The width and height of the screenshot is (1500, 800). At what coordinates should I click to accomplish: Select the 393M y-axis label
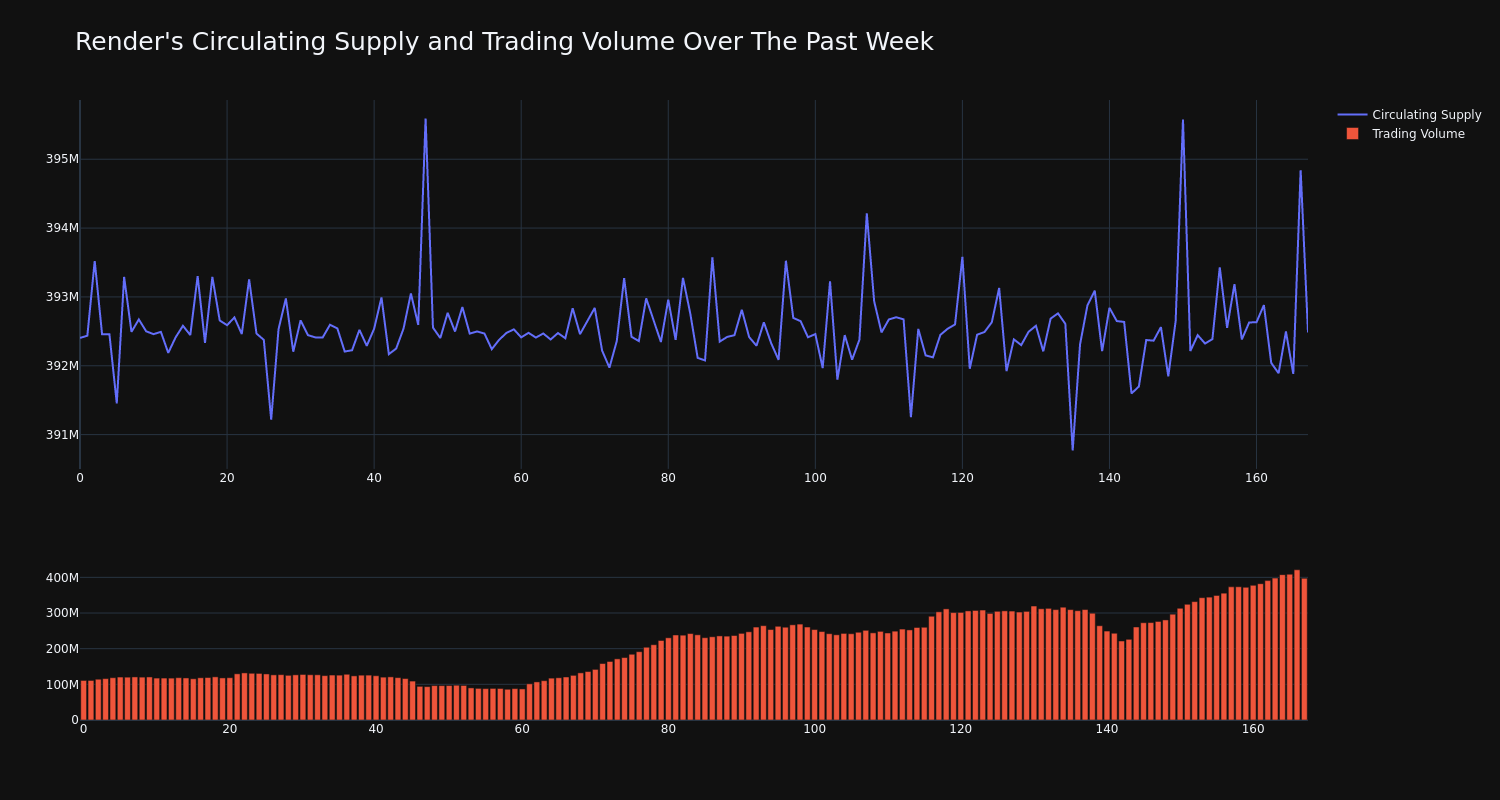coord(62,297)
